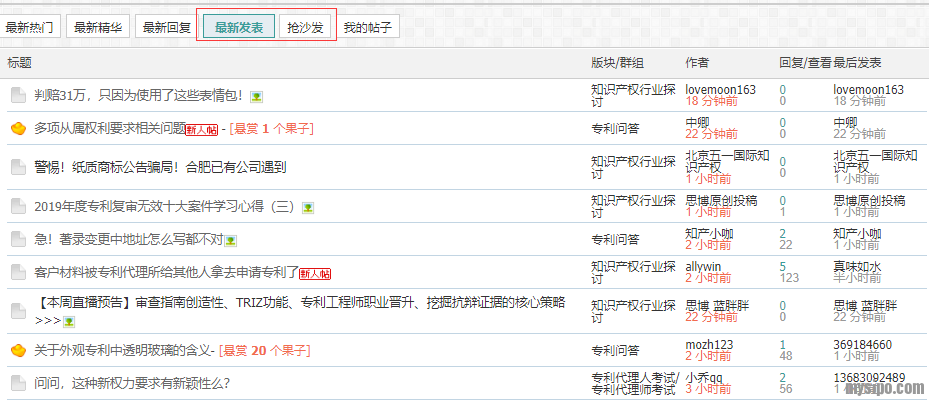Select the 最新回复 tab
This screenshot has width=929, height=401.
tap(166, 28)
